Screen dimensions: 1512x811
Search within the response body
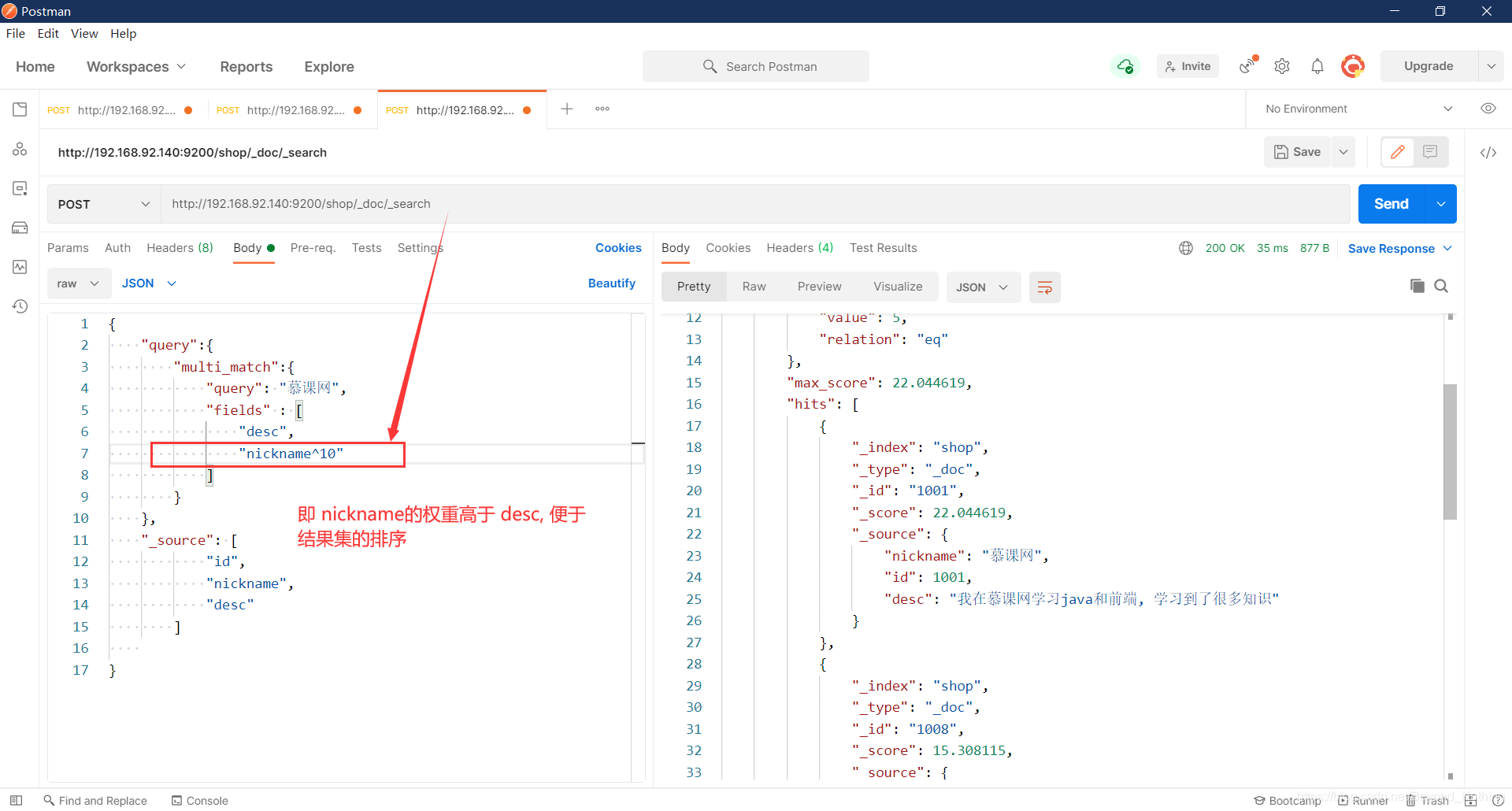tap(1441, 286)
